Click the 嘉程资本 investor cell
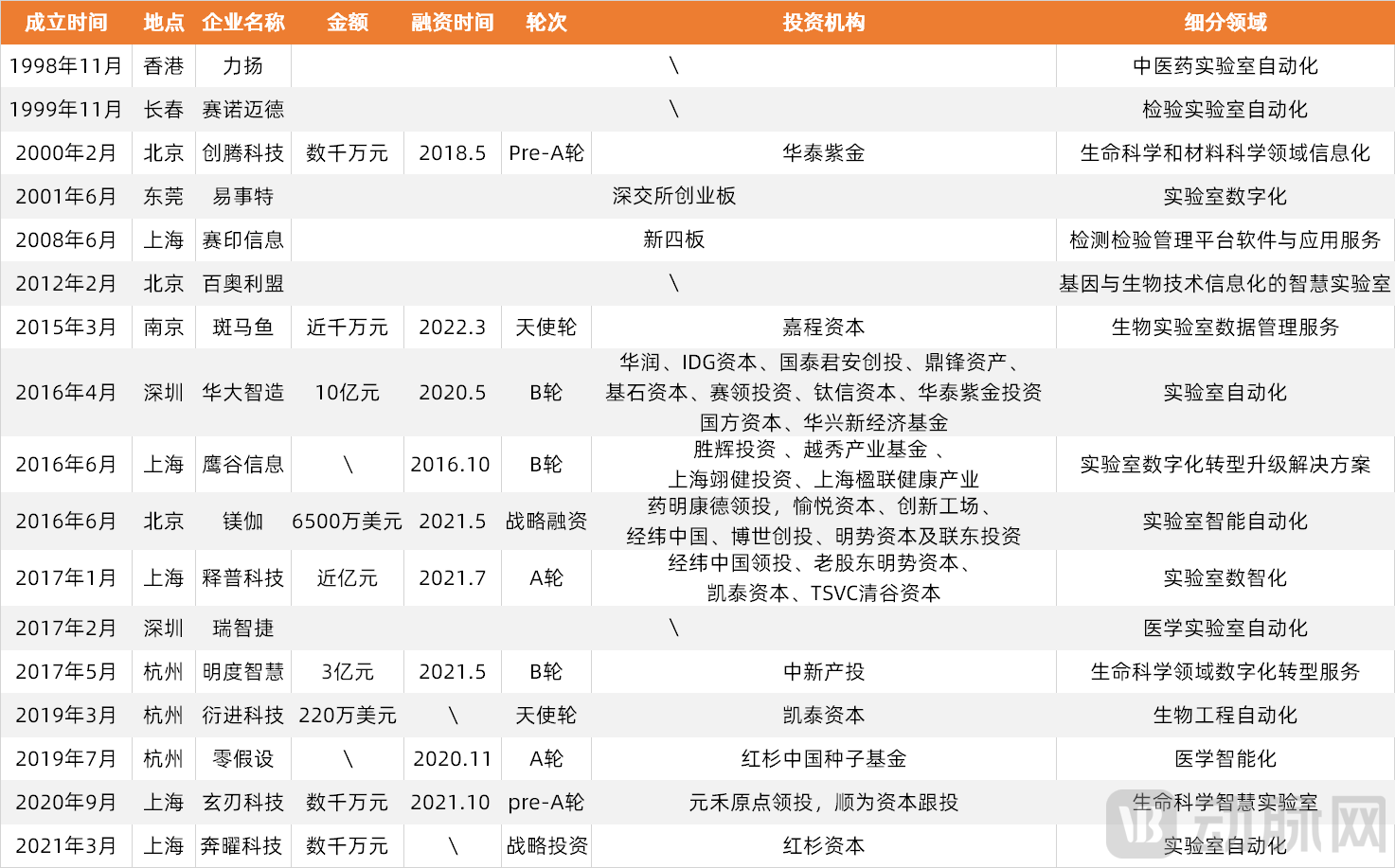Screen dimensions: 1395x868 [x=823, y=328]
